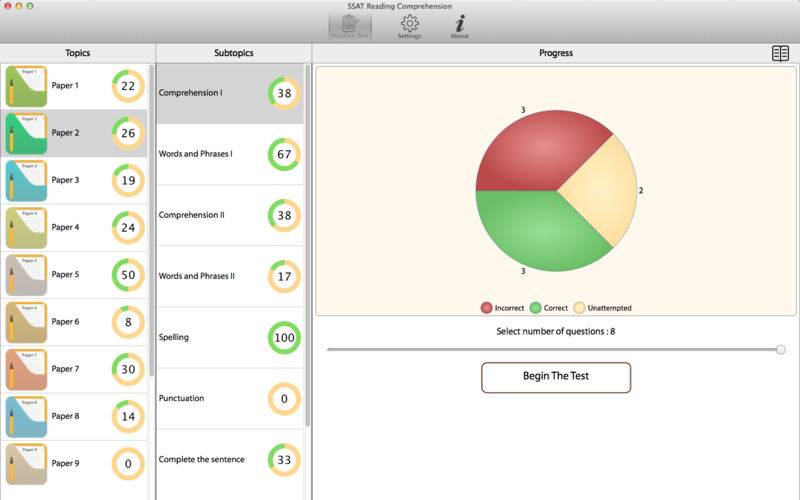The height and width of the screenshot is (500, 800).
Task: Choose the Spelling subtopic
Action: [x=230, y=338]
